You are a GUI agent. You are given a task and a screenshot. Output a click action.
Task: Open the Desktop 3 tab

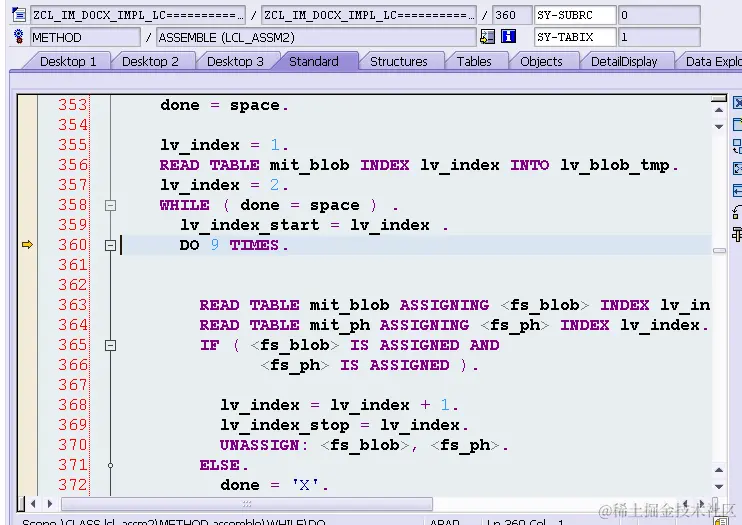(235, 62)
